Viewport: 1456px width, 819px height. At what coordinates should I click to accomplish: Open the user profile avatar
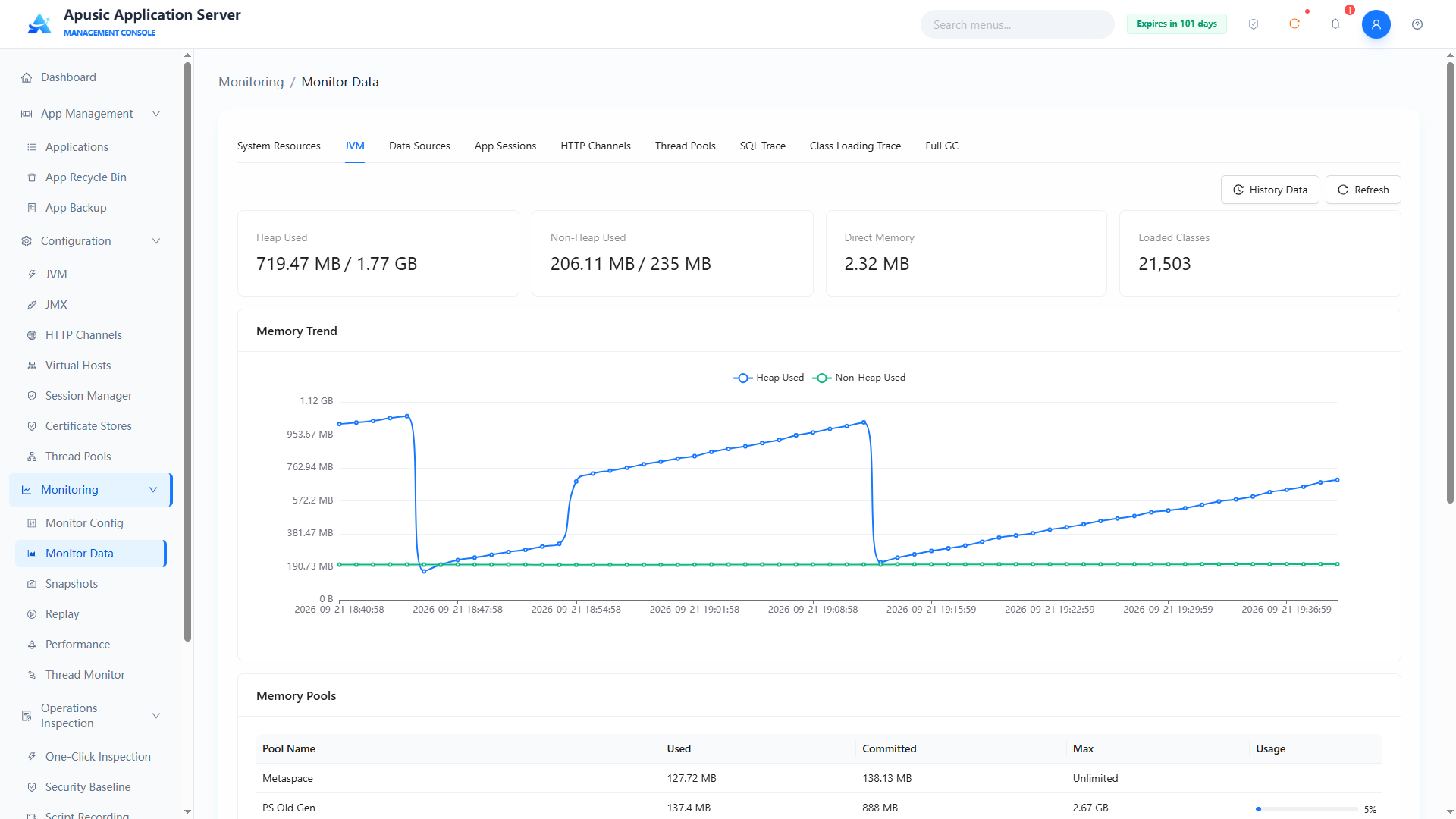point(1376,24)
